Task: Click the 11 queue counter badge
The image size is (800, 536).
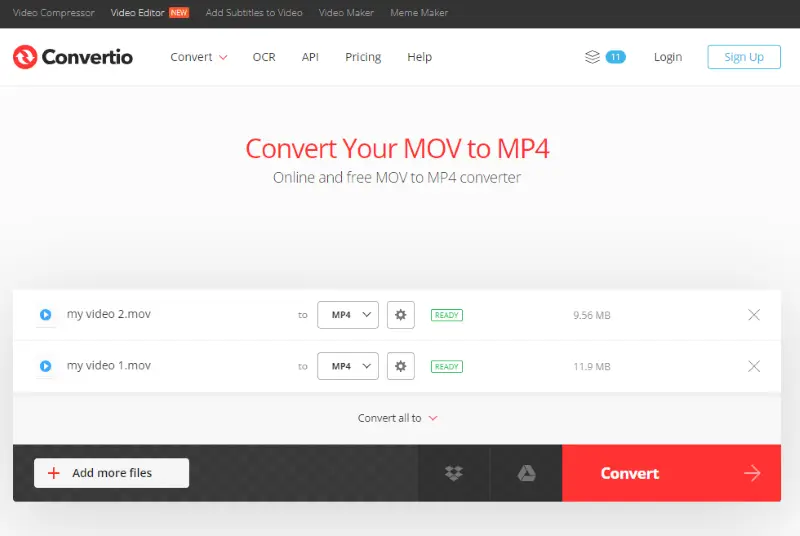Action: [x=615, y=57]
